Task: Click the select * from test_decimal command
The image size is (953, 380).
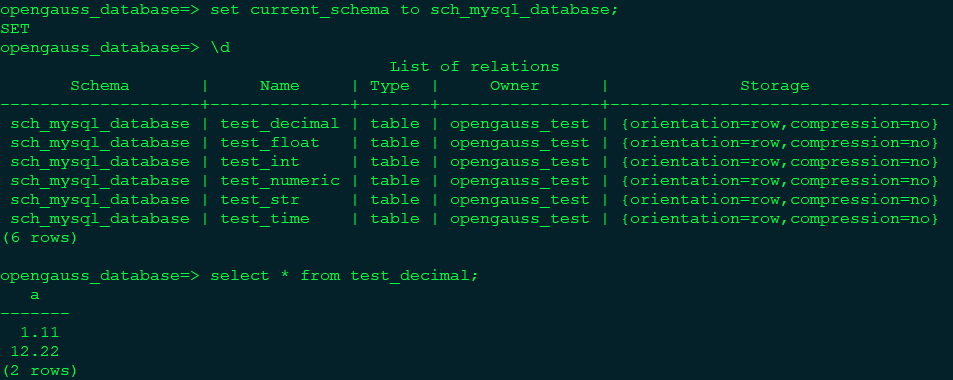Action: point(345,276)
